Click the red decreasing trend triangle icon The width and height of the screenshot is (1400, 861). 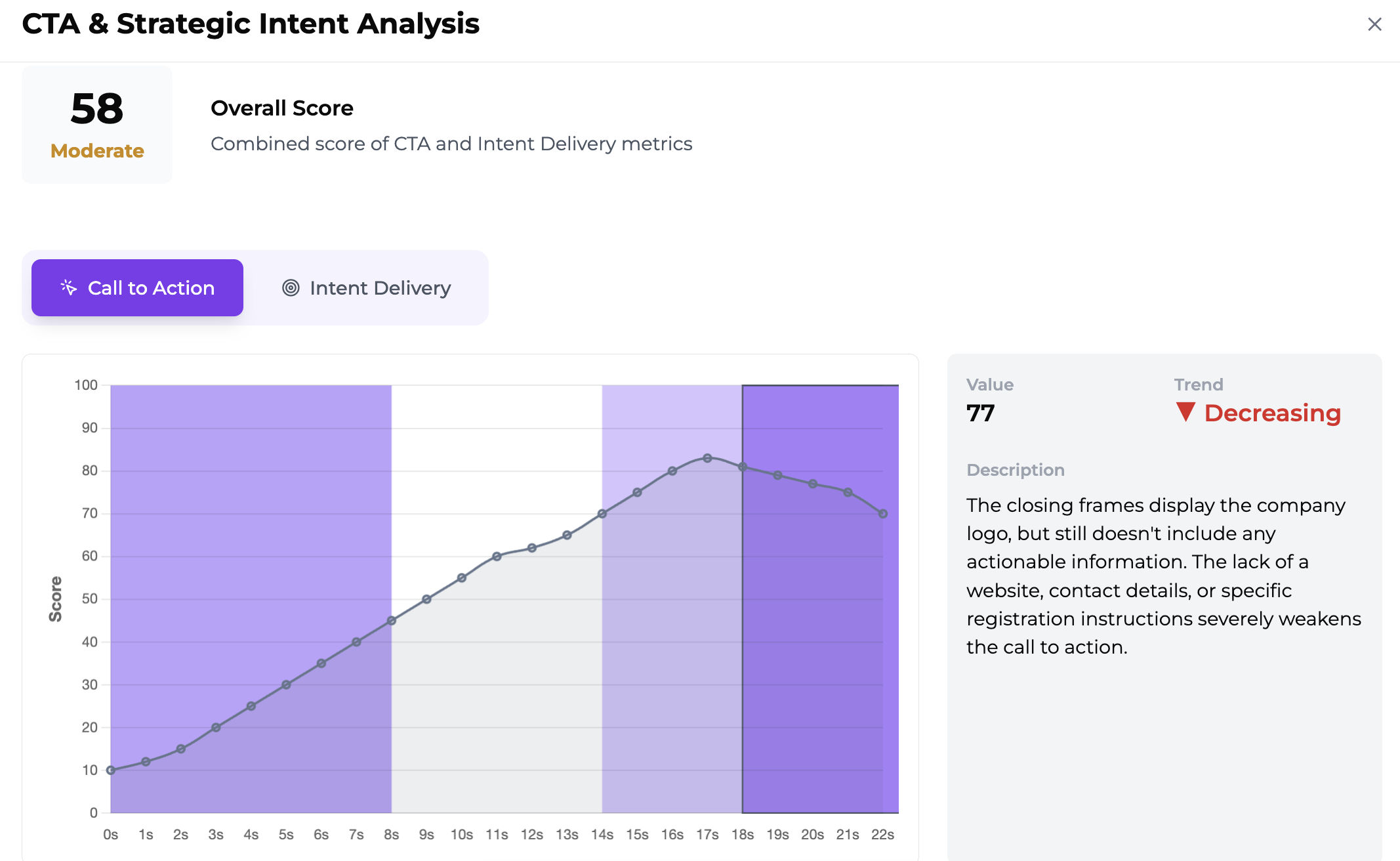tap(1185, 412)
